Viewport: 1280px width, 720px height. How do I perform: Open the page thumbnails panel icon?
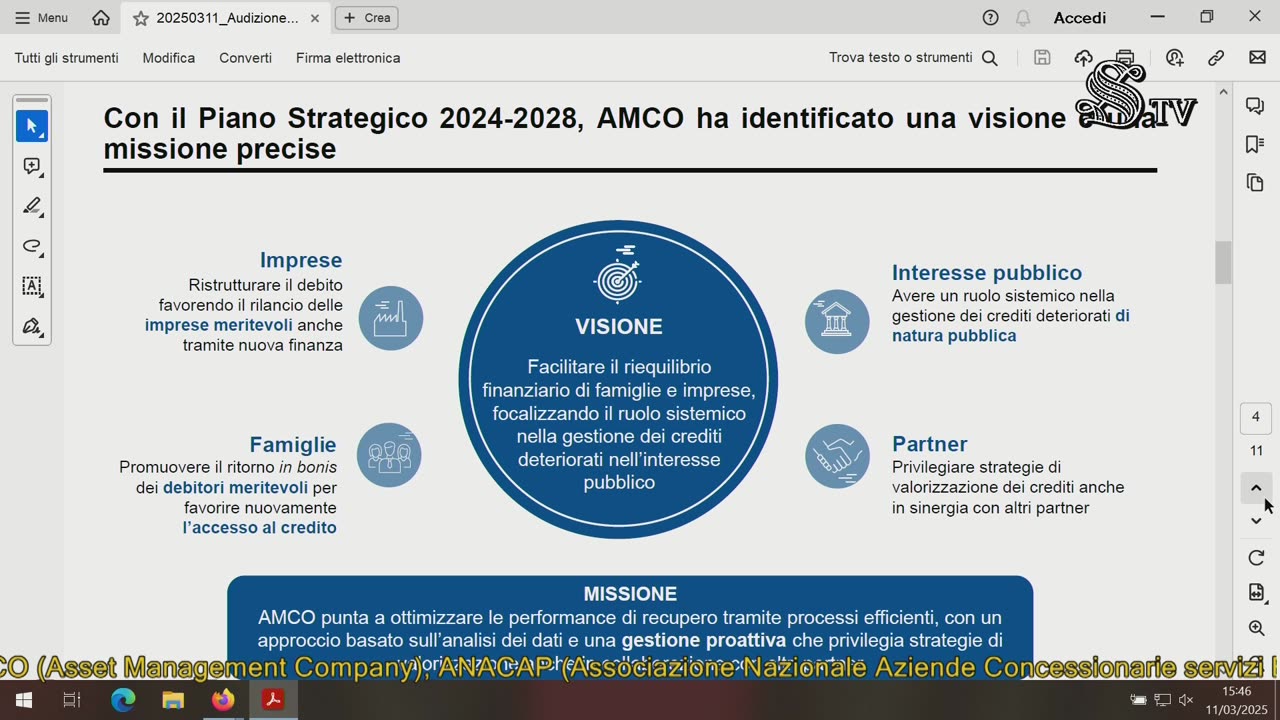[x=1255, y=182]
